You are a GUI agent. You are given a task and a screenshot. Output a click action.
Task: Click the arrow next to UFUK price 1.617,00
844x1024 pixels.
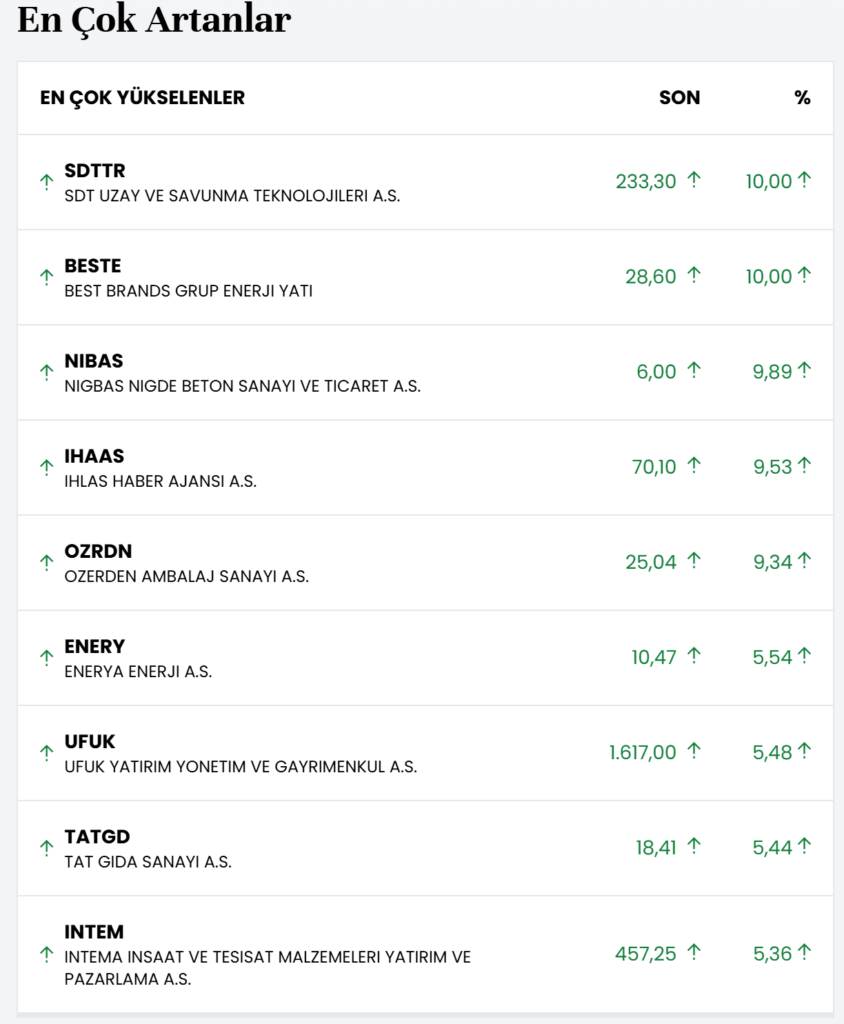694,751
